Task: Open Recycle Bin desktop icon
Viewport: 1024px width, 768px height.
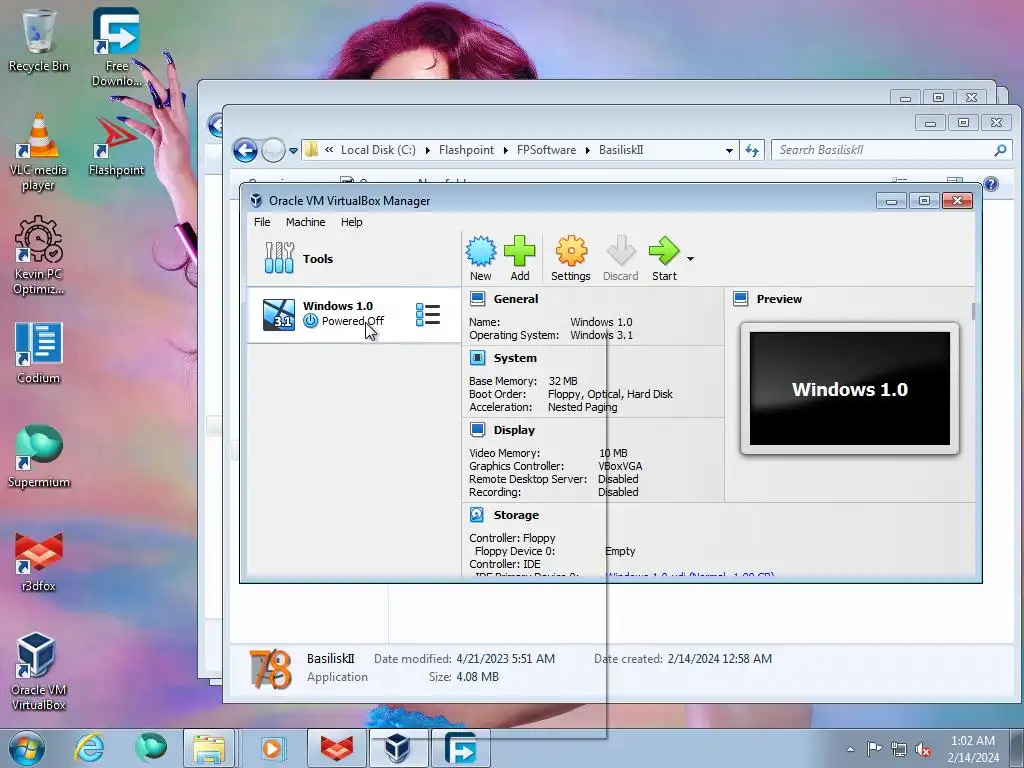Action: [x=39, y=40]
